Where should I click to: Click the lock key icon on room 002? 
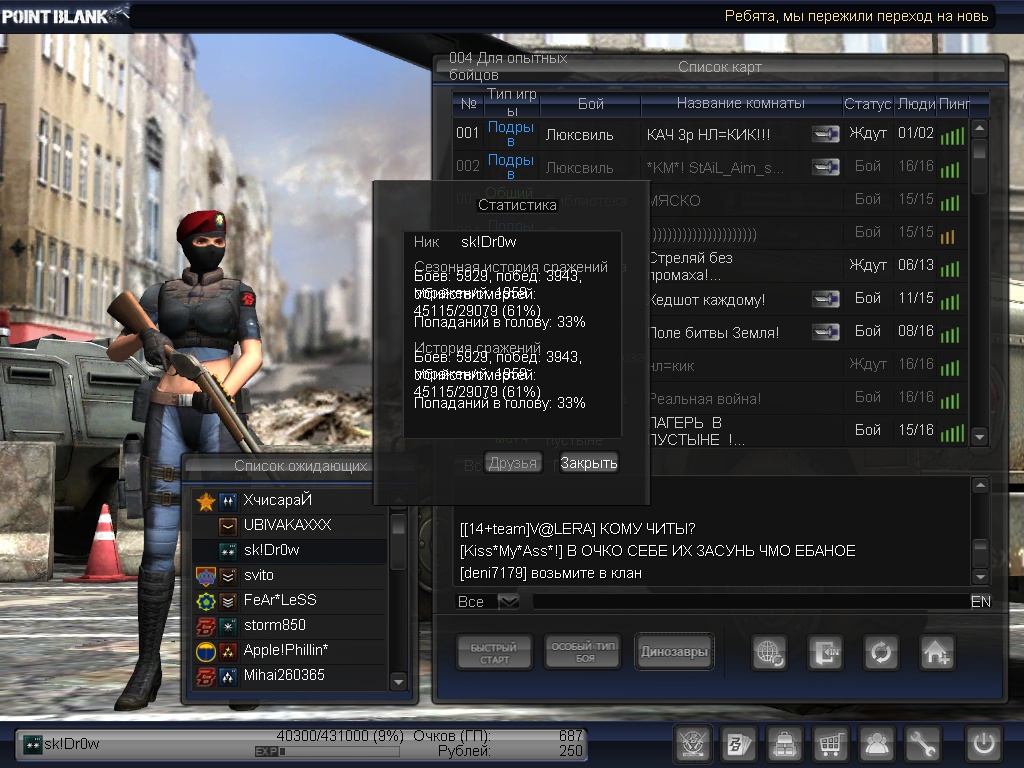[825, 167]
